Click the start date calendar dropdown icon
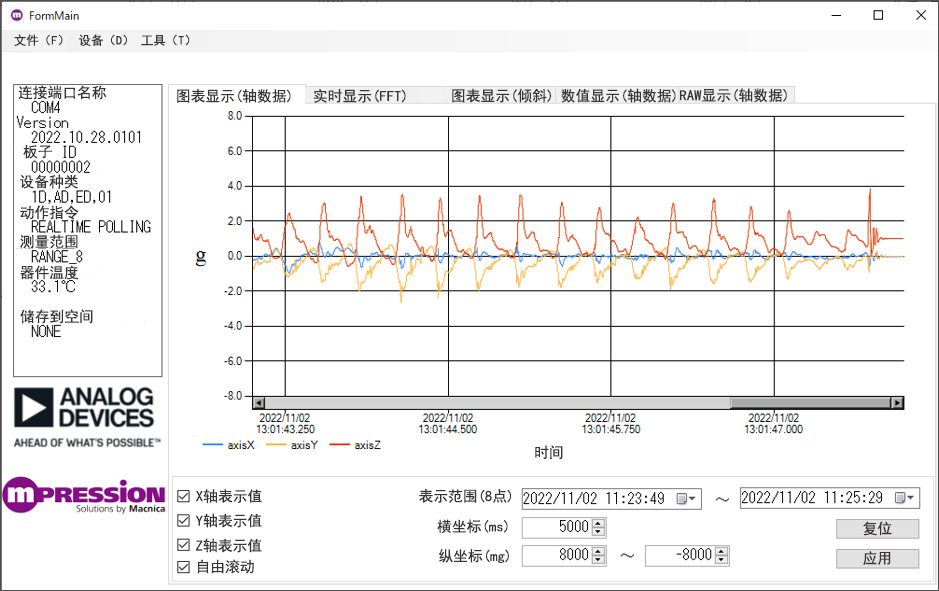 (x=686, y=498)
